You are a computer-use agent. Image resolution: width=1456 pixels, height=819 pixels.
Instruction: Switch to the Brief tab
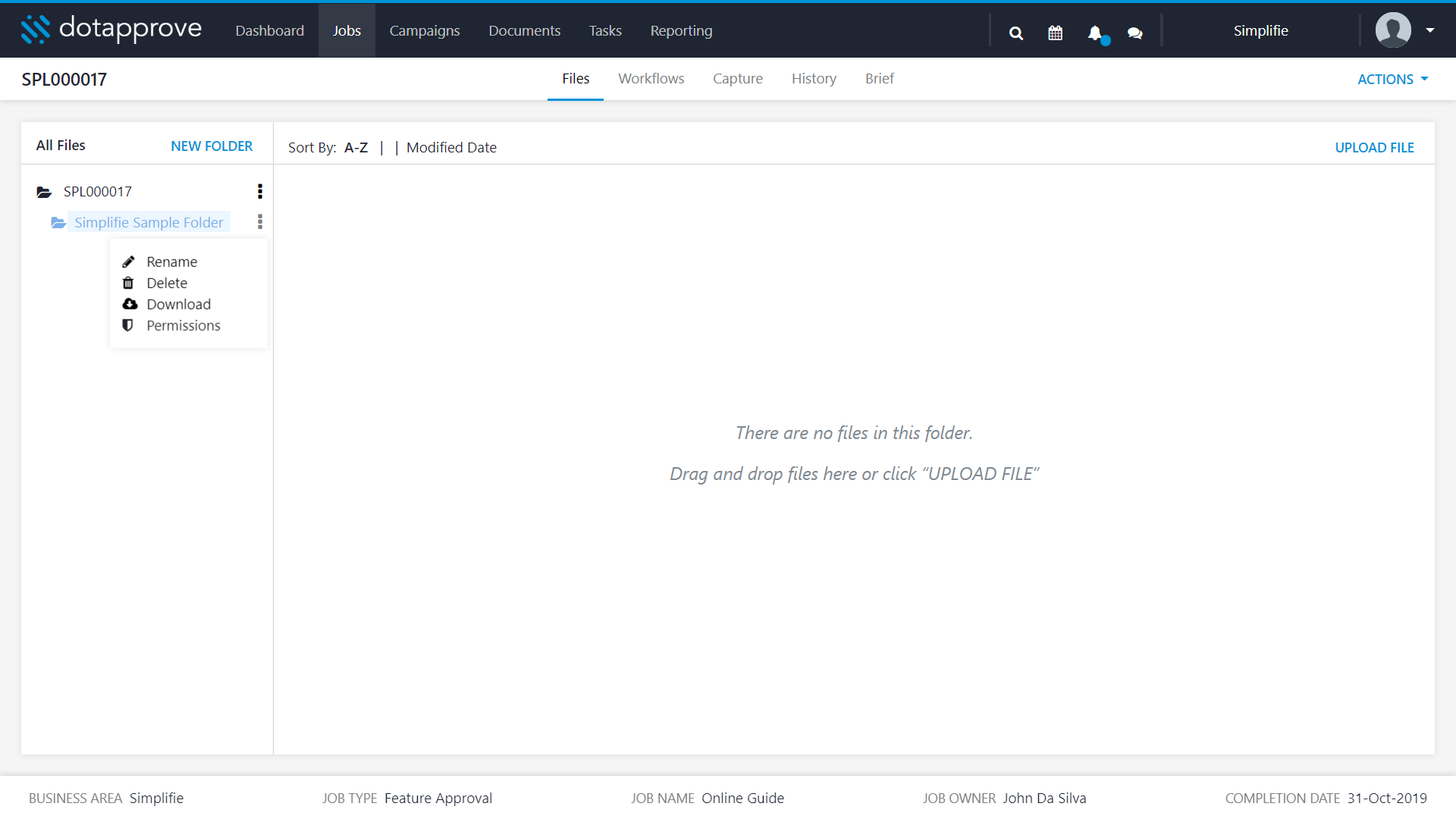click(880, 79)
